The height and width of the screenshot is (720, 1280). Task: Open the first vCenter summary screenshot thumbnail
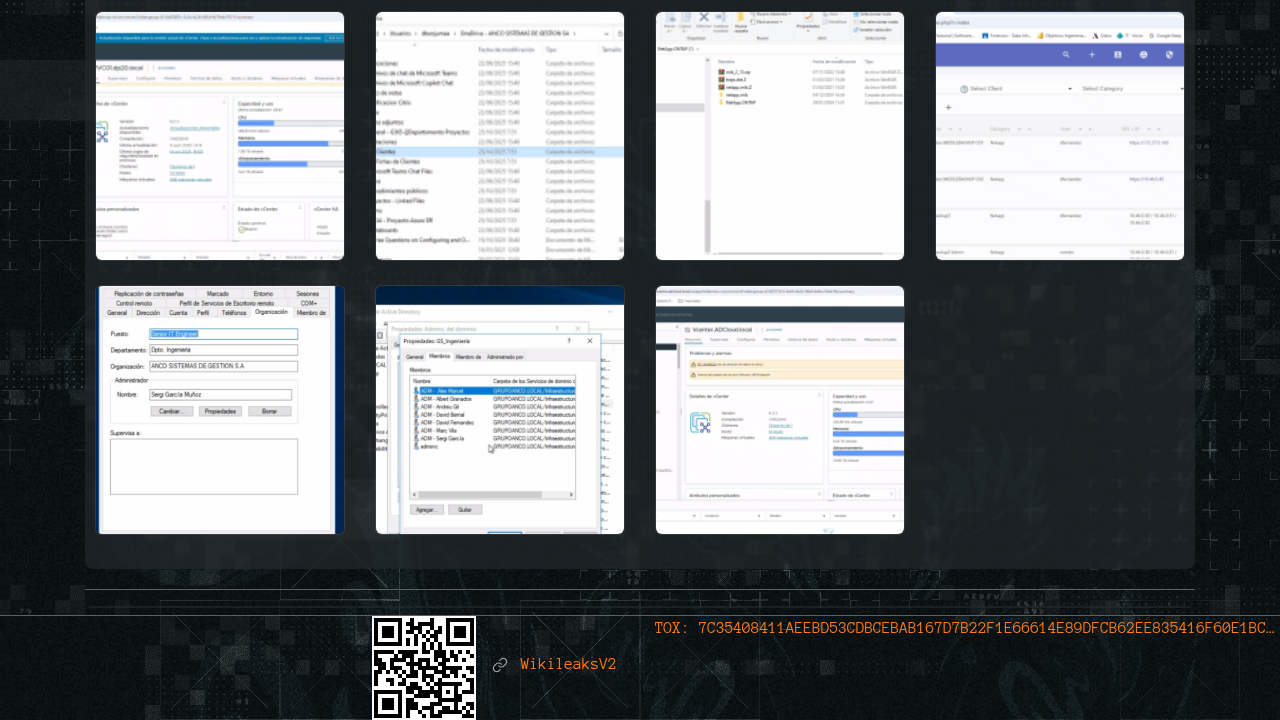click(220, 136)
